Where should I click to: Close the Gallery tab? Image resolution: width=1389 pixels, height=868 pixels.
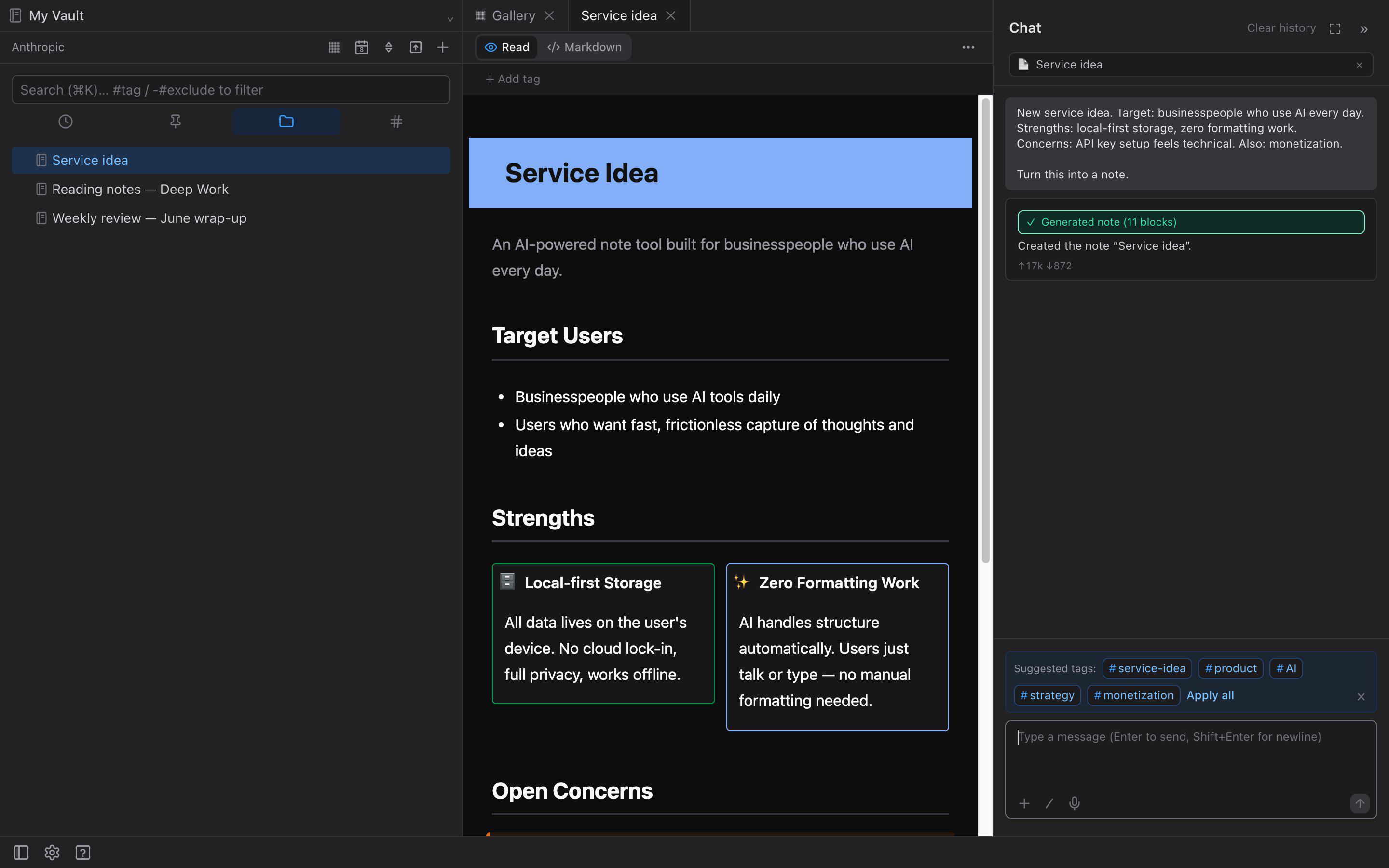click(549, 15)
